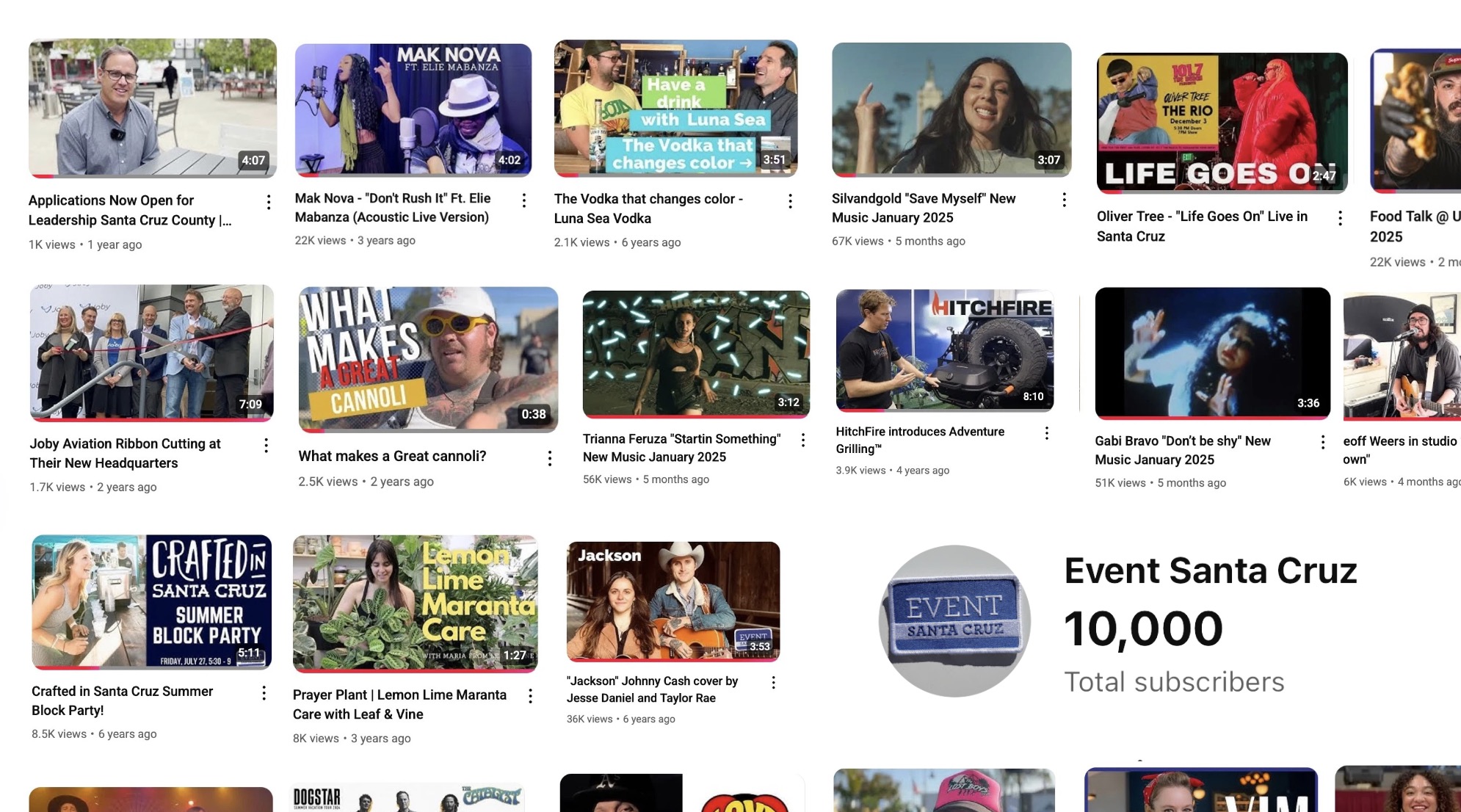Open Trianna Feruza graffiti wall thumbnail

click(x=696, y=354)
